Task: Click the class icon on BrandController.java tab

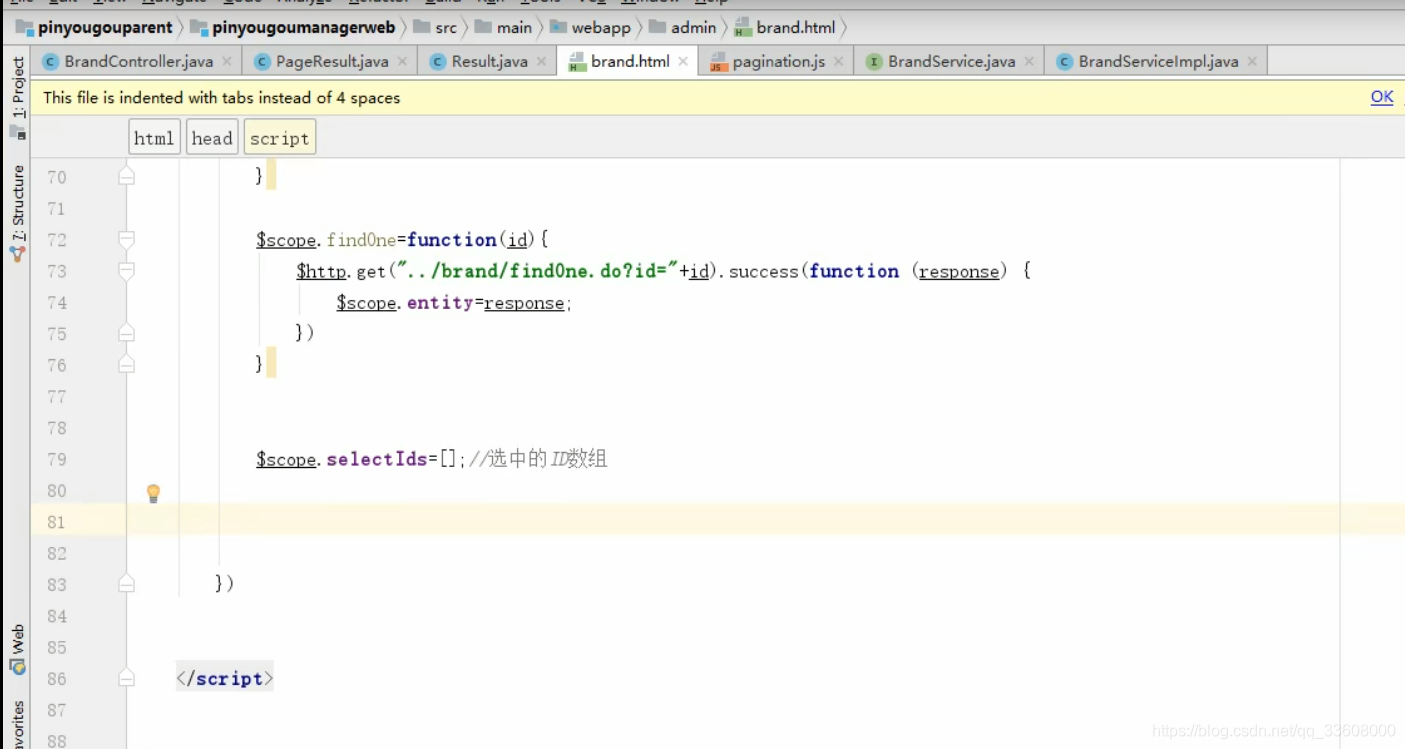Action: 51,62
